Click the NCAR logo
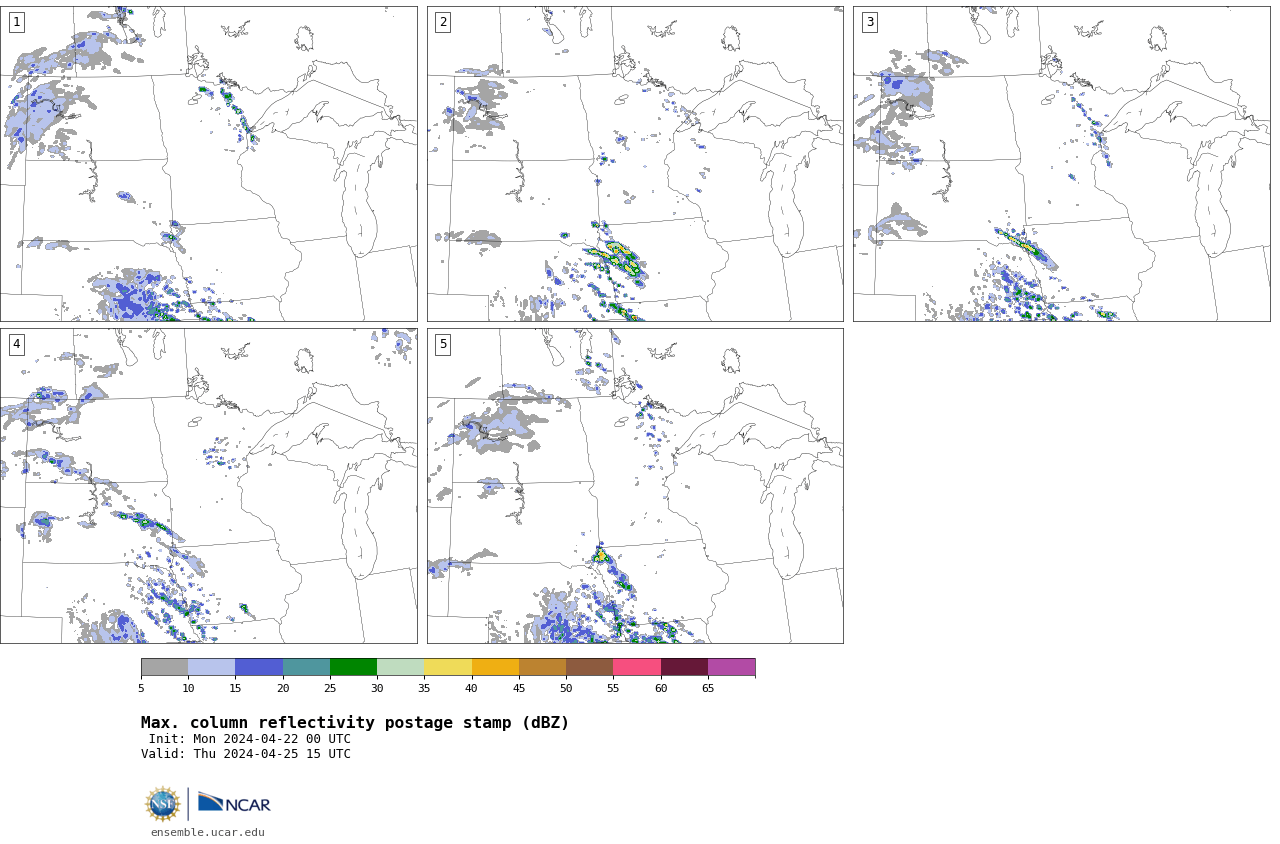This screenshot has width=1280, height=844. click(234, 803)
